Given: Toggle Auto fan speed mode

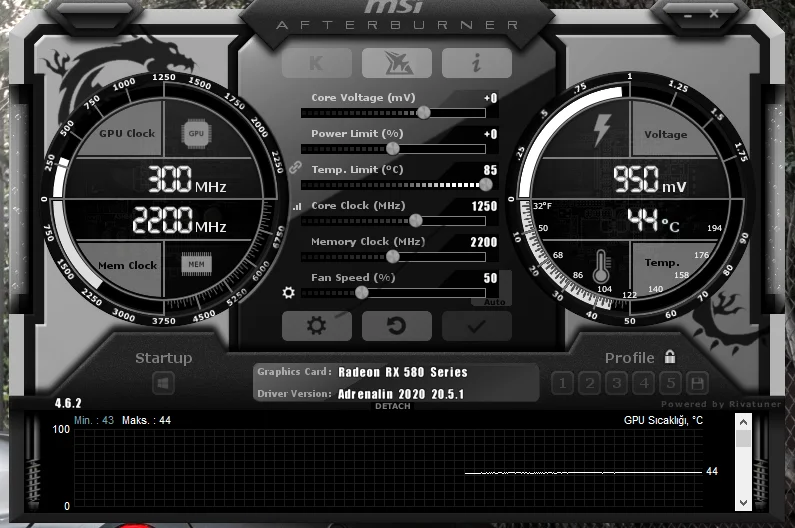Looking at the screenshot, I should pyautogui.click(x=495, y=302).
